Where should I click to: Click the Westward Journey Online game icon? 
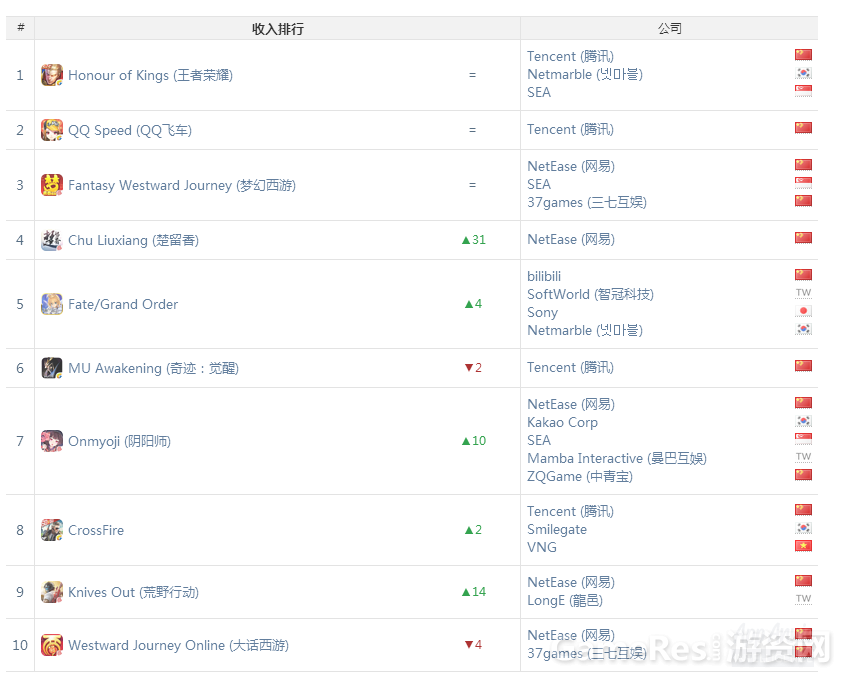[x=52, y=645]
